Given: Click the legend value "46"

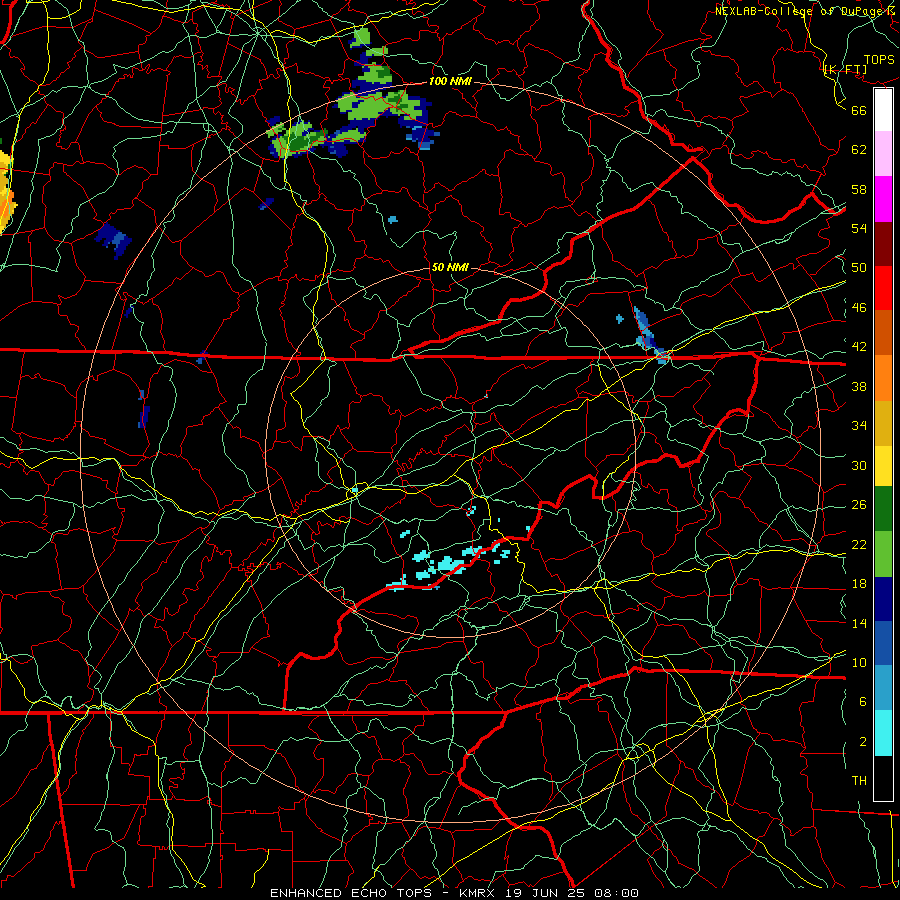Looking at the screenshot, I should pos(859,308).
